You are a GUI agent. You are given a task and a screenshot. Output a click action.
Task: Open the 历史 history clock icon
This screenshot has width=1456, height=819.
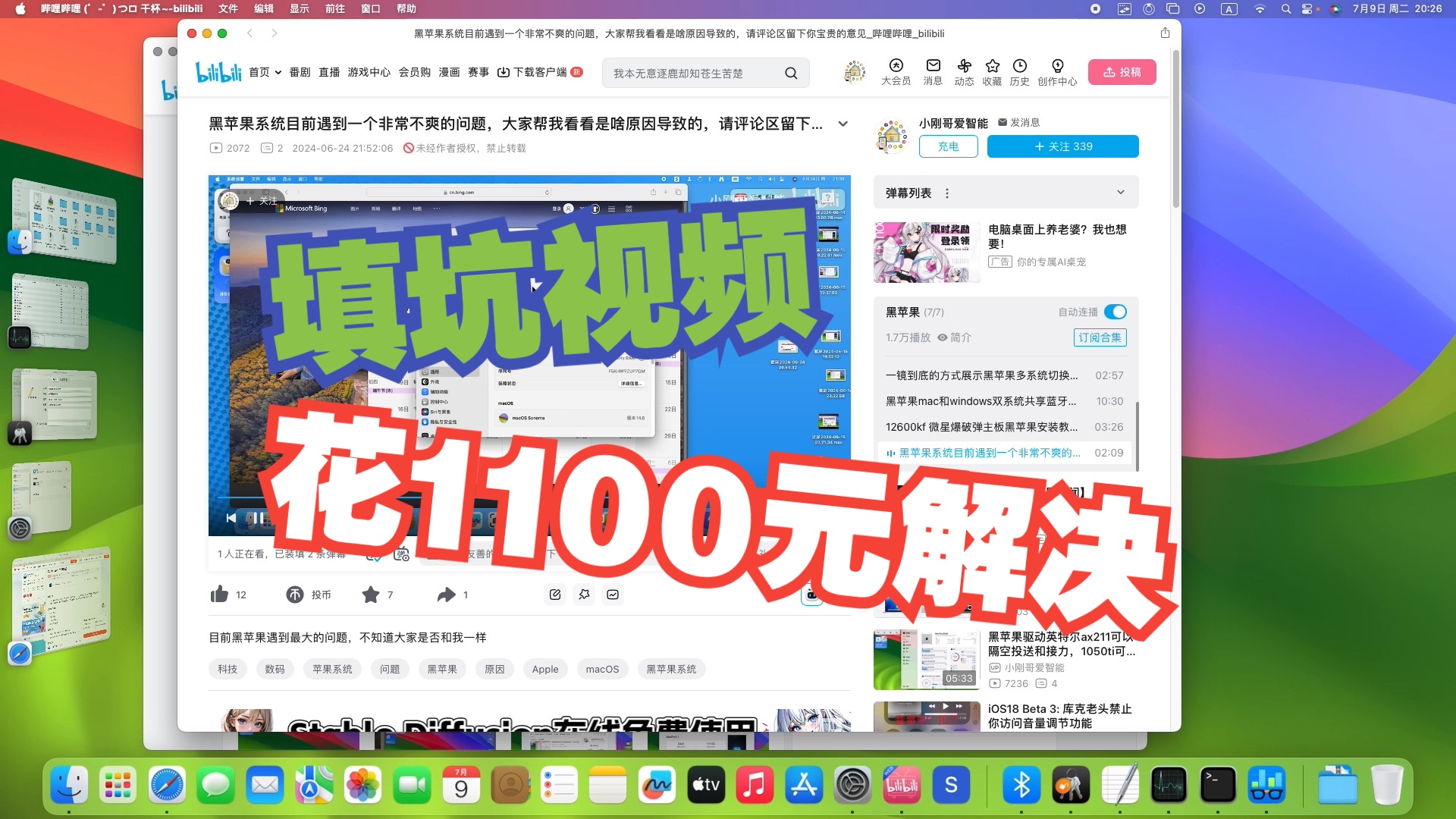[x=1020, y=72]
